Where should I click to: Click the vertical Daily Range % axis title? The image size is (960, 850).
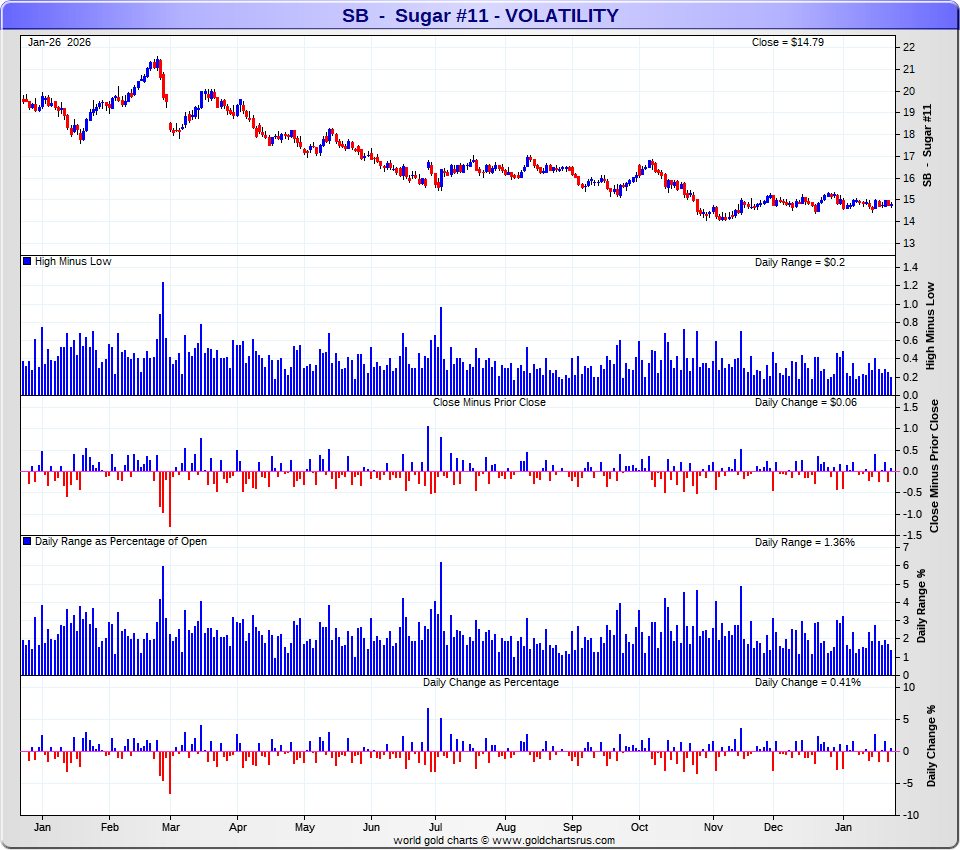(934, 606)
